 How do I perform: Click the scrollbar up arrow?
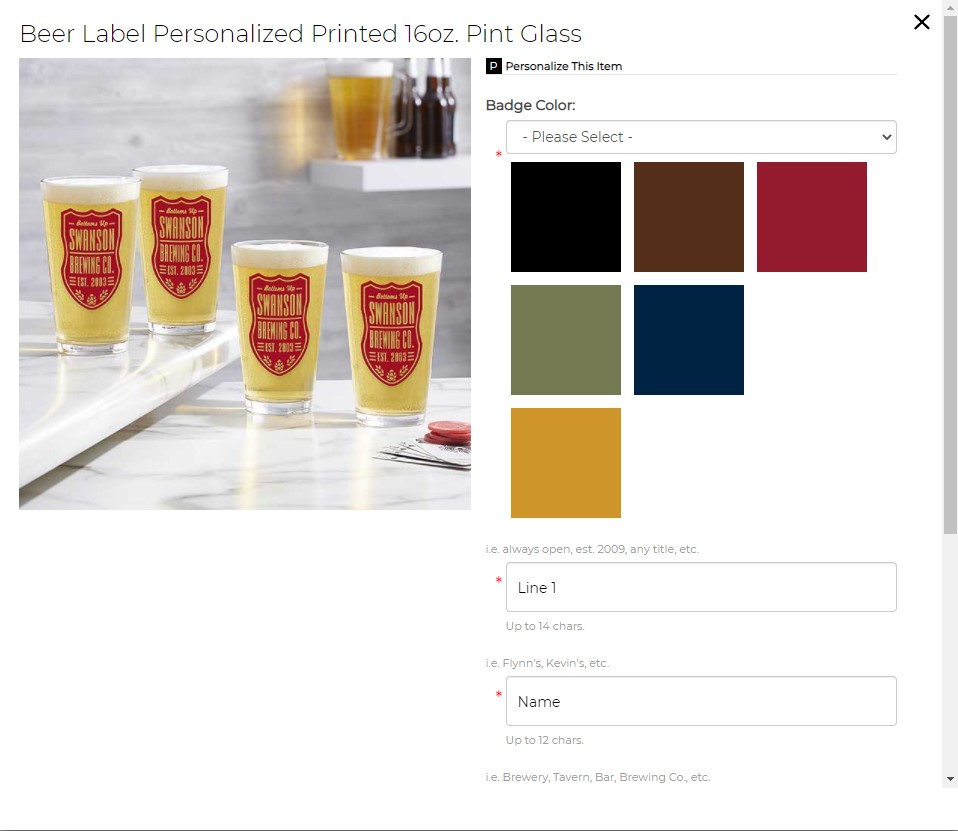coord(950,7)
